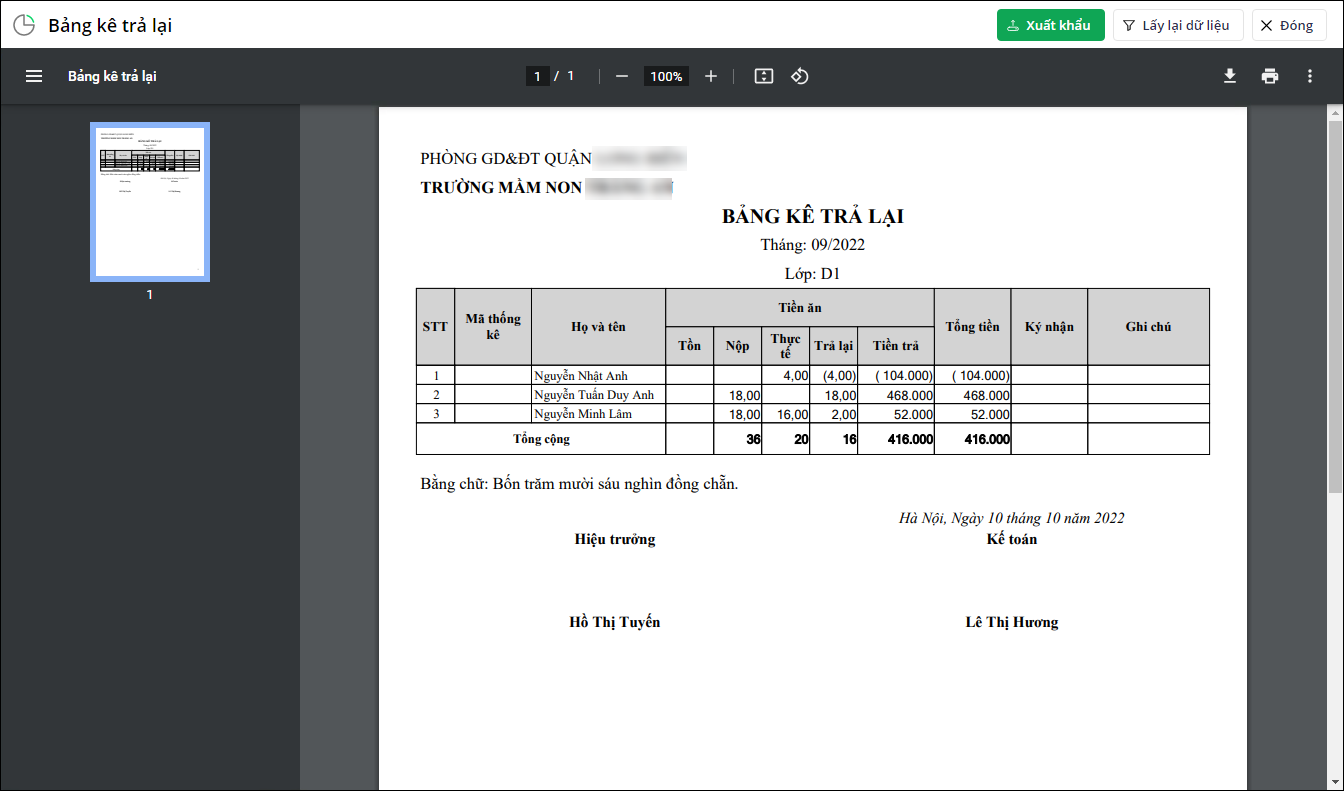Viewport: 1344px width, 791px height.
Task: Click the STT column header
Action: [435, 327]
